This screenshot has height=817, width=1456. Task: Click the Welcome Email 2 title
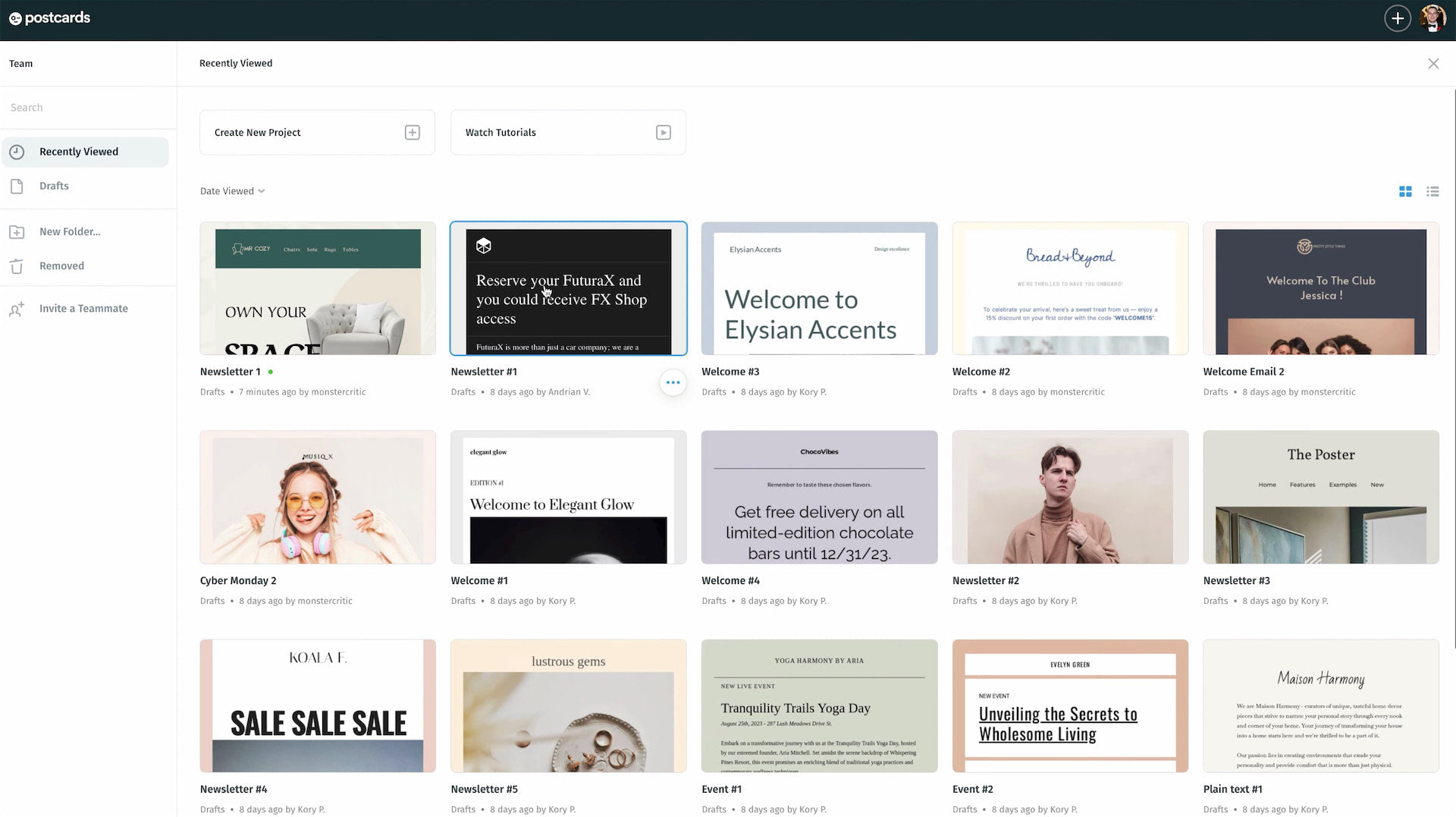pyautogui.click(x=1243, y=372)
